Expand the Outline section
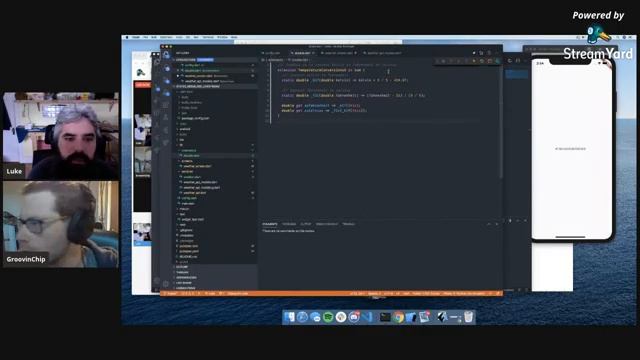This screenshot has height=360, width=640. pyautogui.click(x=182, y=267)
